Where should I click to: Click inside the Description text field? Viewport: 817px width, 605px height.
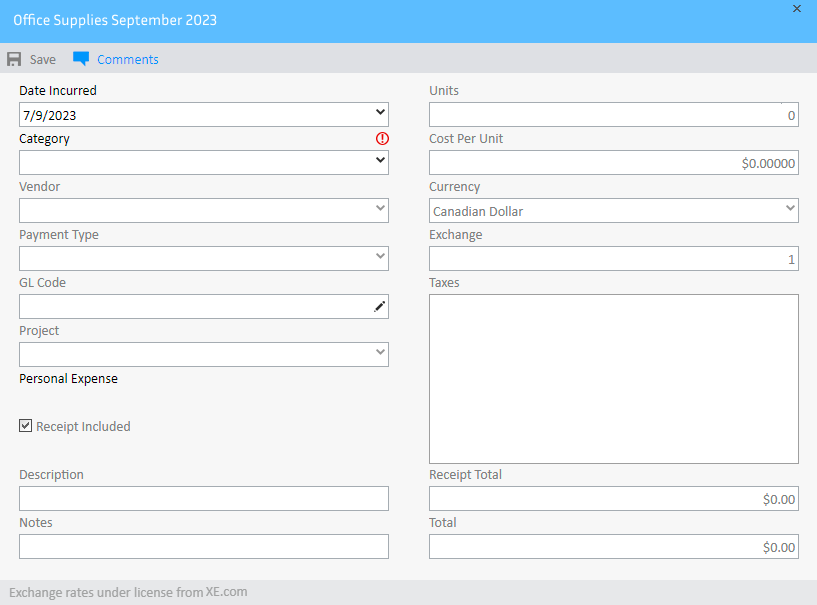coord(203,499)
